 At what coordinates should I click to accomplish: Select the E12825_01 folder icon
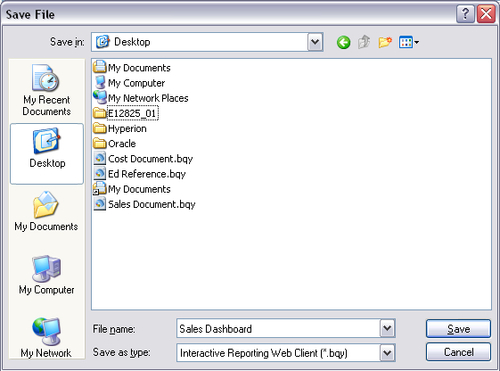100,113
